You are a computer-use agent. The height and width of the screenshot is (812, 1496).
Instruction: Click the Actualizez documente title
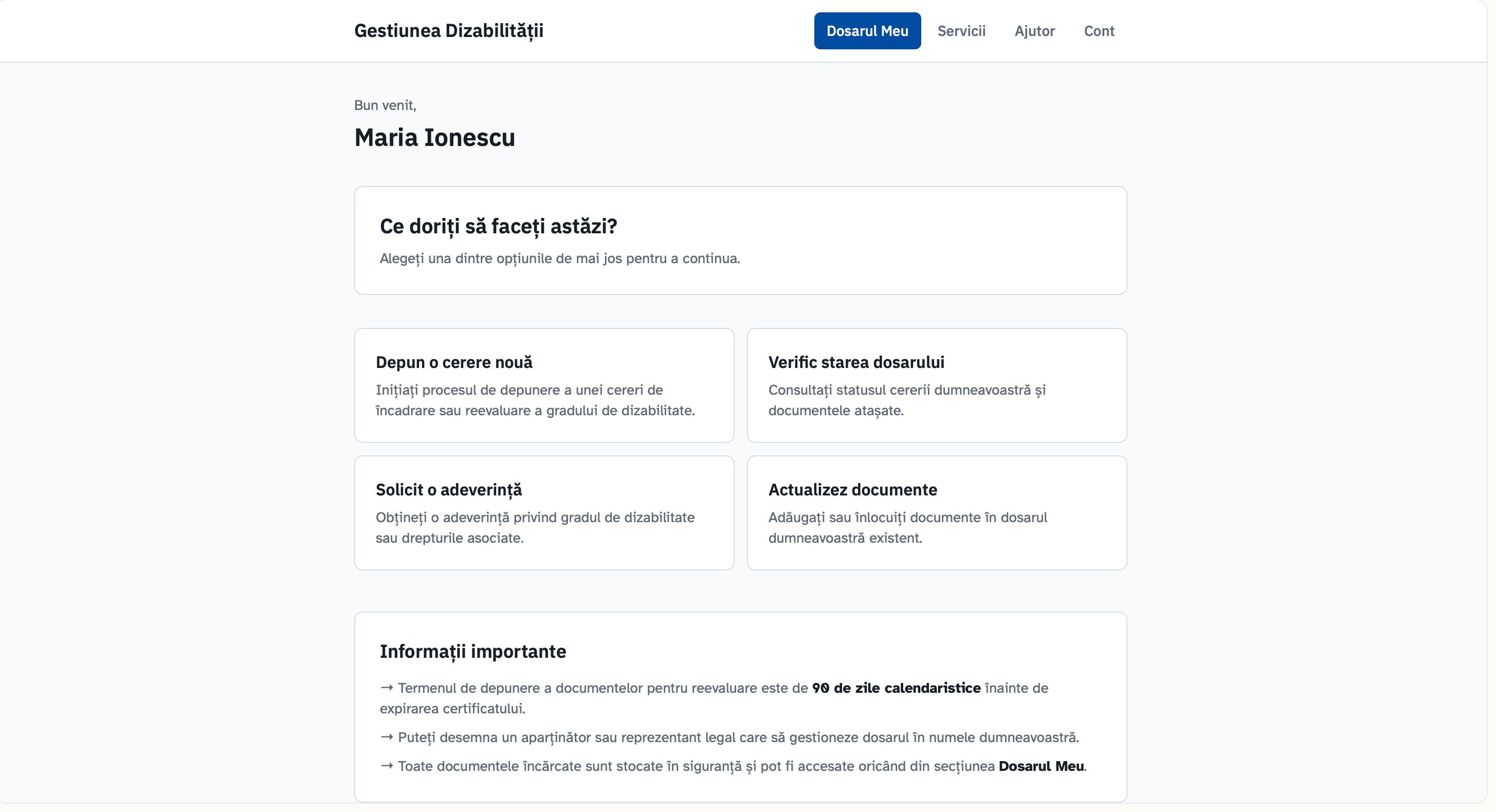[852, 489]
